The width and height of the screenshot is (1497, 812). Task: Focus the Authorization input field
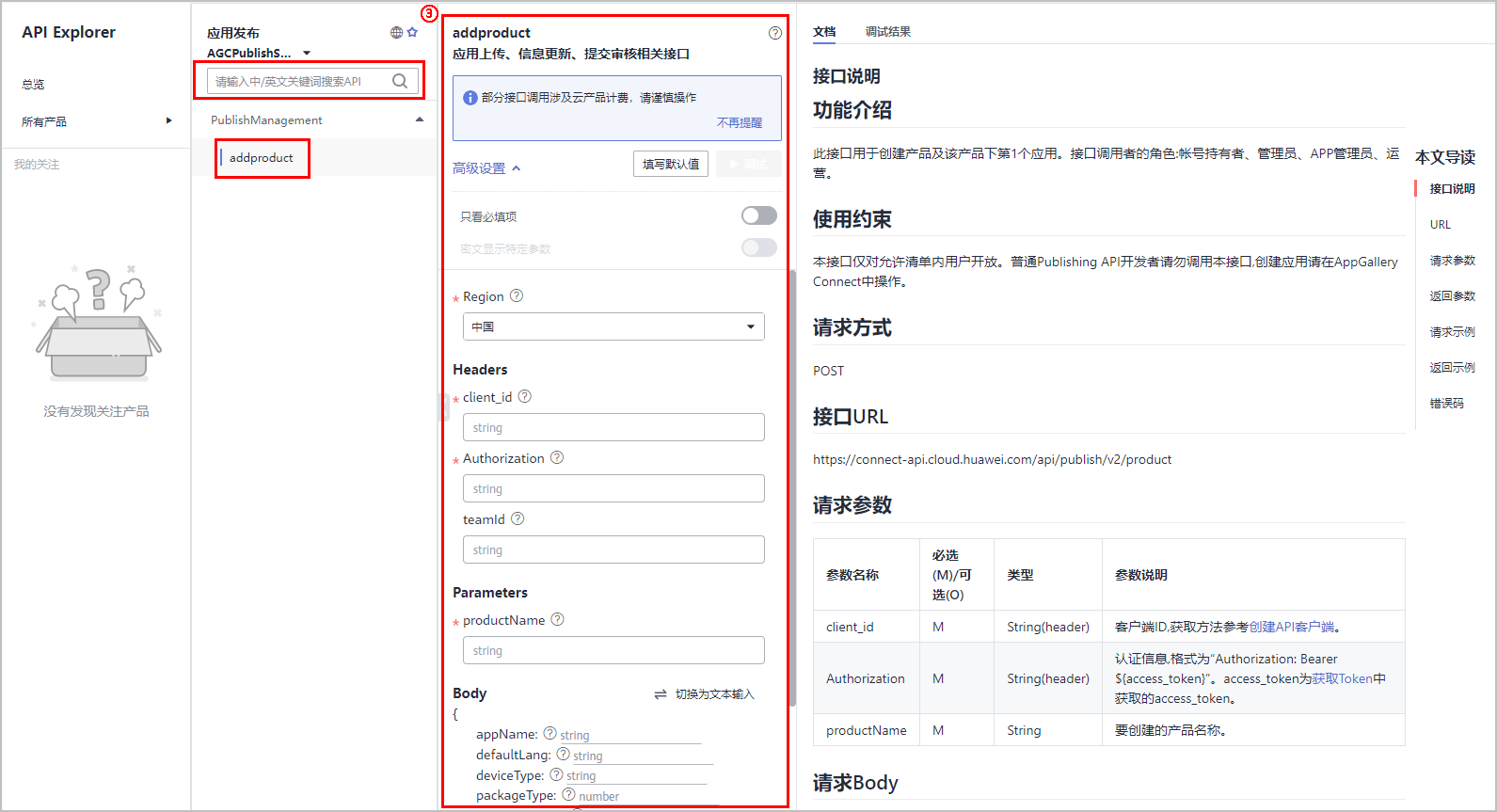(x=613, y=488)
